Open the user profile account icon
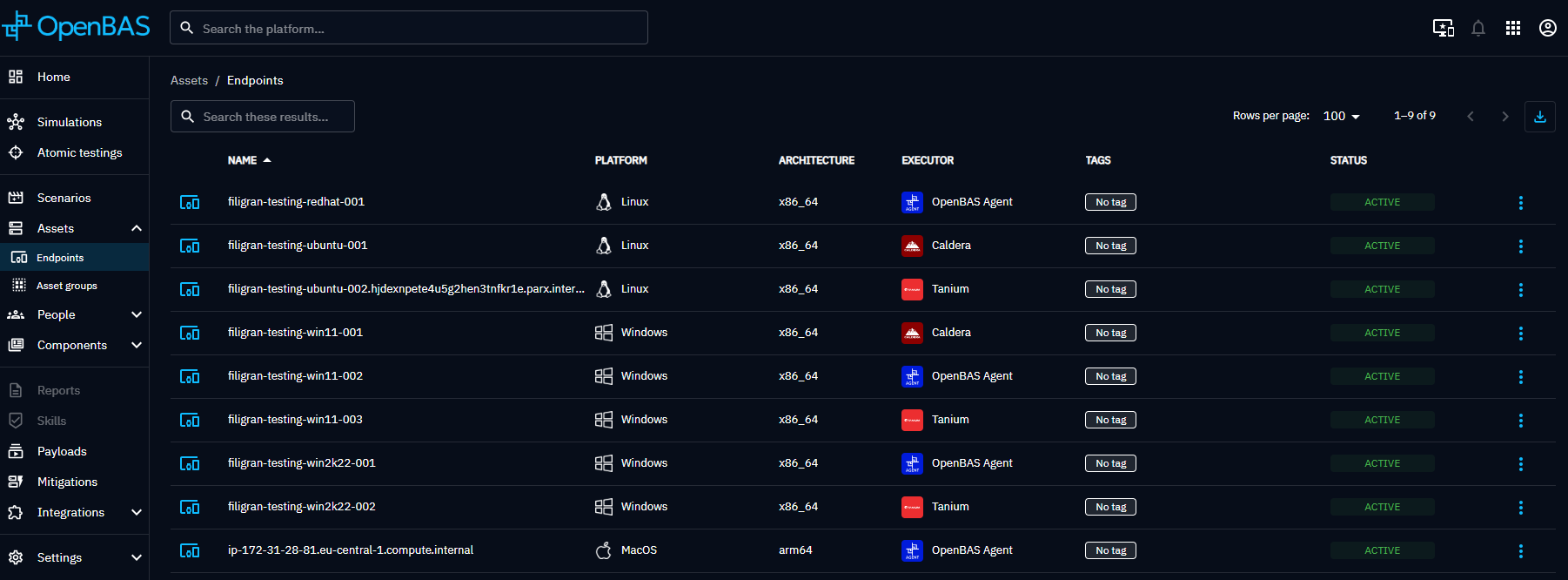Screen dimensions: 1568x580 [1548, 28]
